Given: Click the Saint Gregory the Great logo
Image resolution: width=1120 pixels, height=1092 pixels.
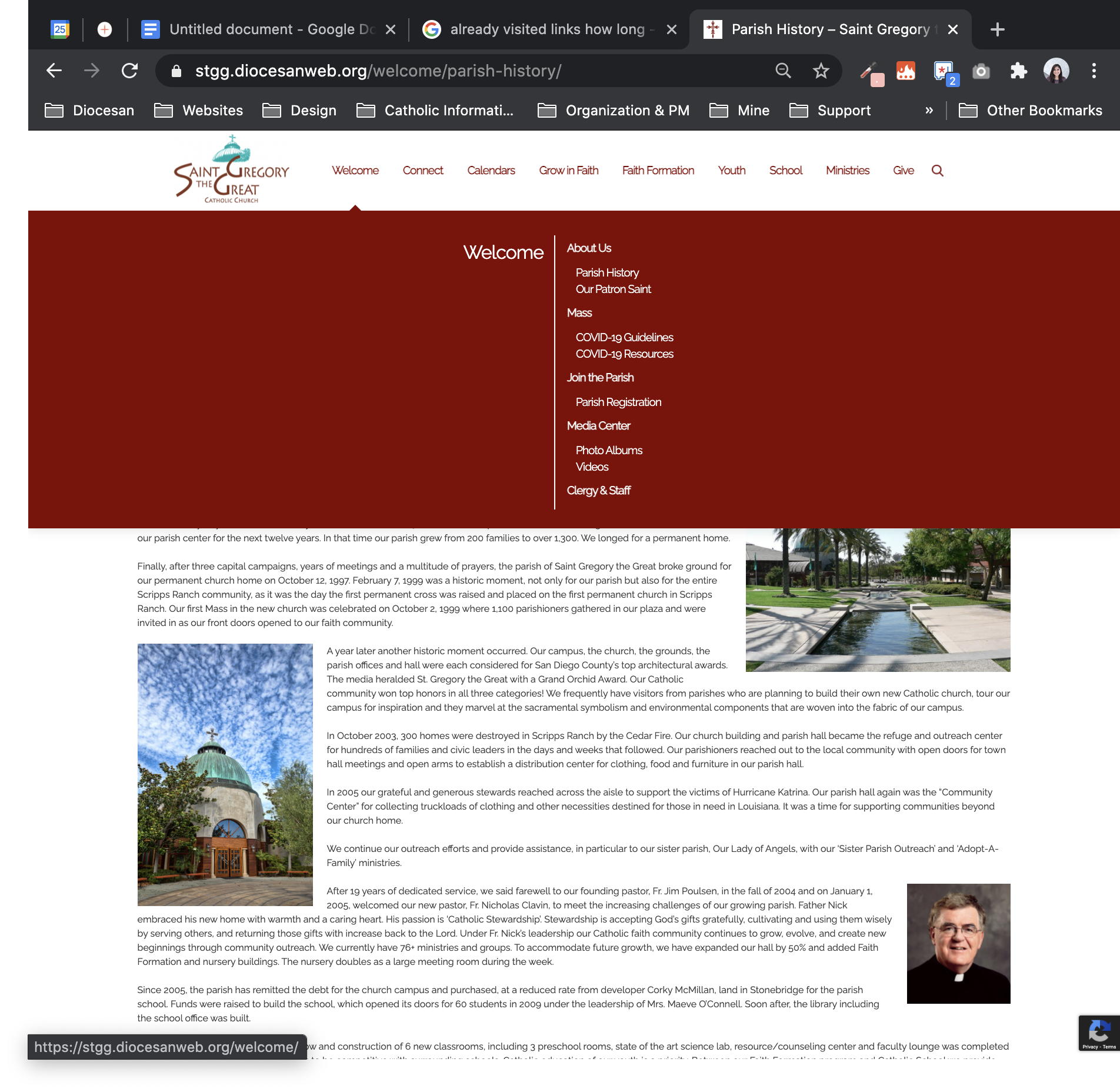Looking at the screenshot, I should 231,170.
